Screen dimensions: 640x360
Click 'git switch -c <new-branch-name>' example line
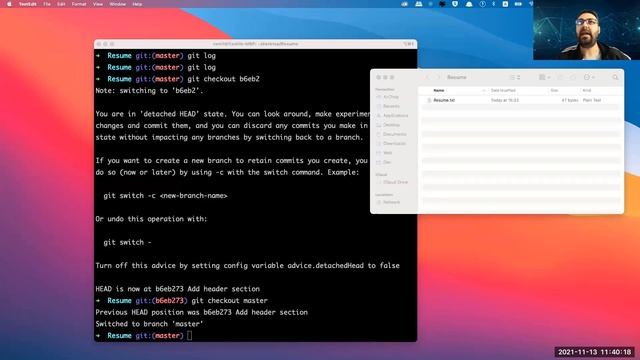pos(165,196)
